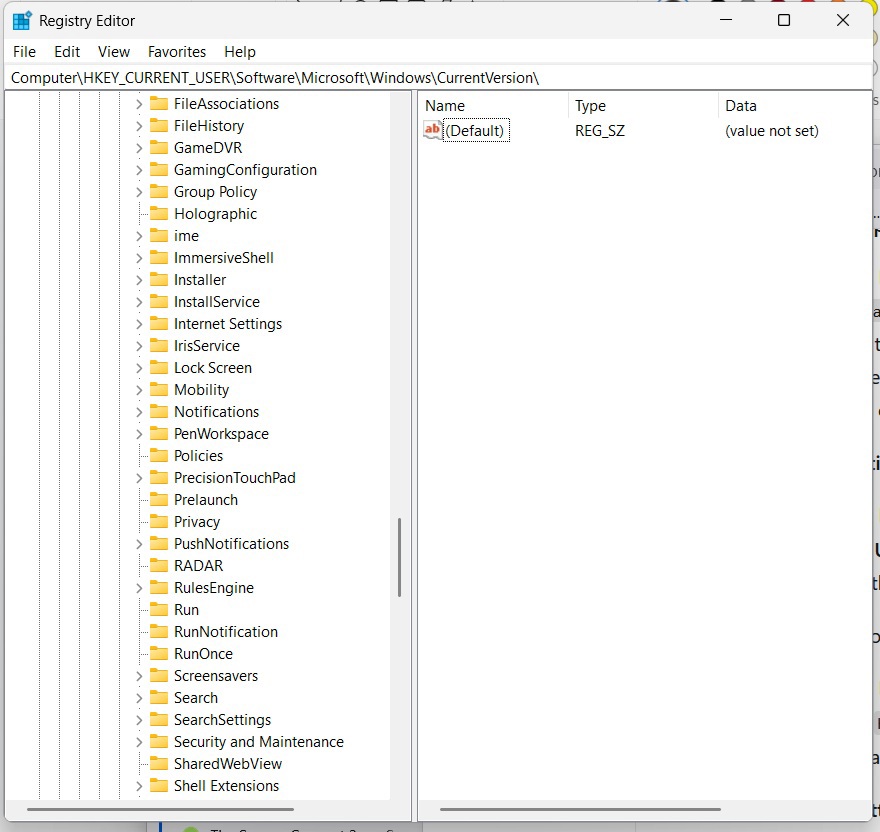
Task: Click the values pane horizontal scrollbar
Action: [x=580, y=810]
